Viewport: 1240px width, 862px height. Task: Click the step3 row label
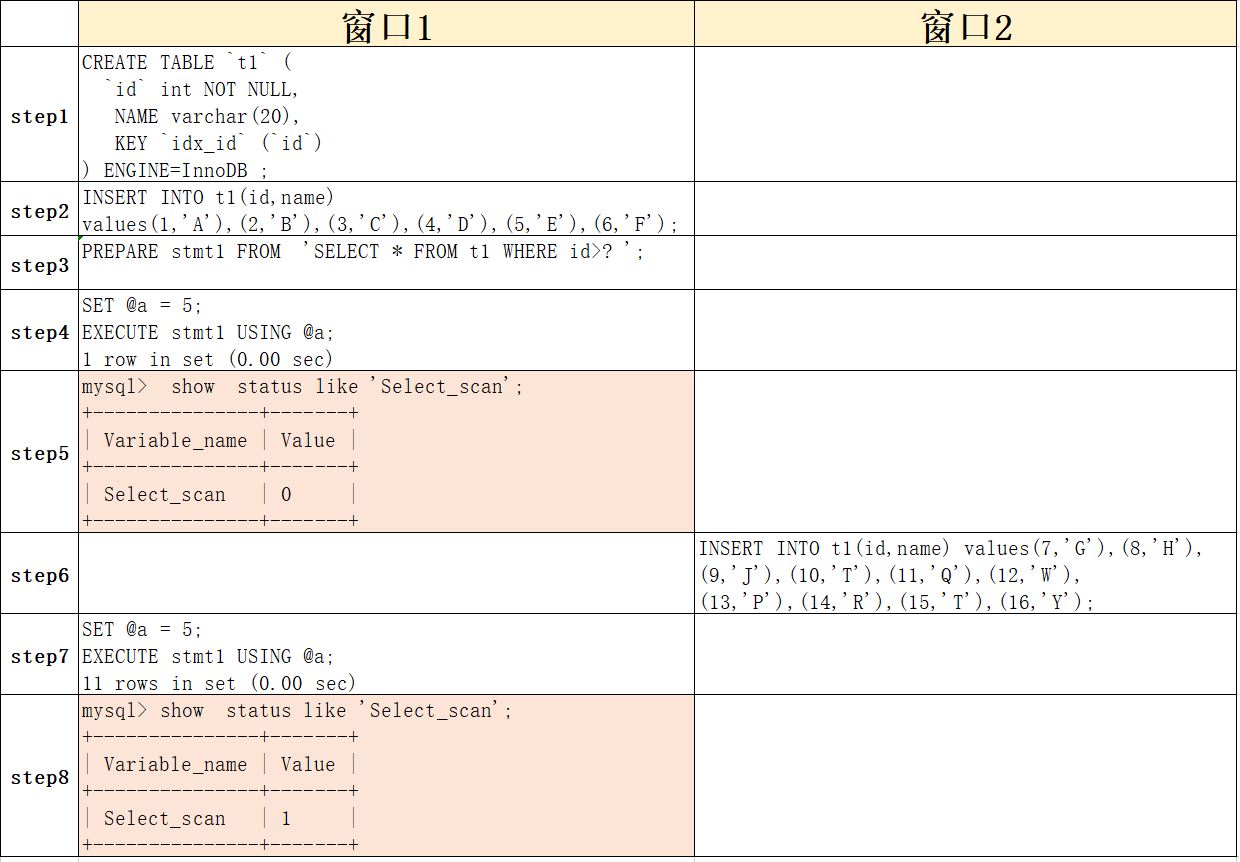click(x=39, y=263)
